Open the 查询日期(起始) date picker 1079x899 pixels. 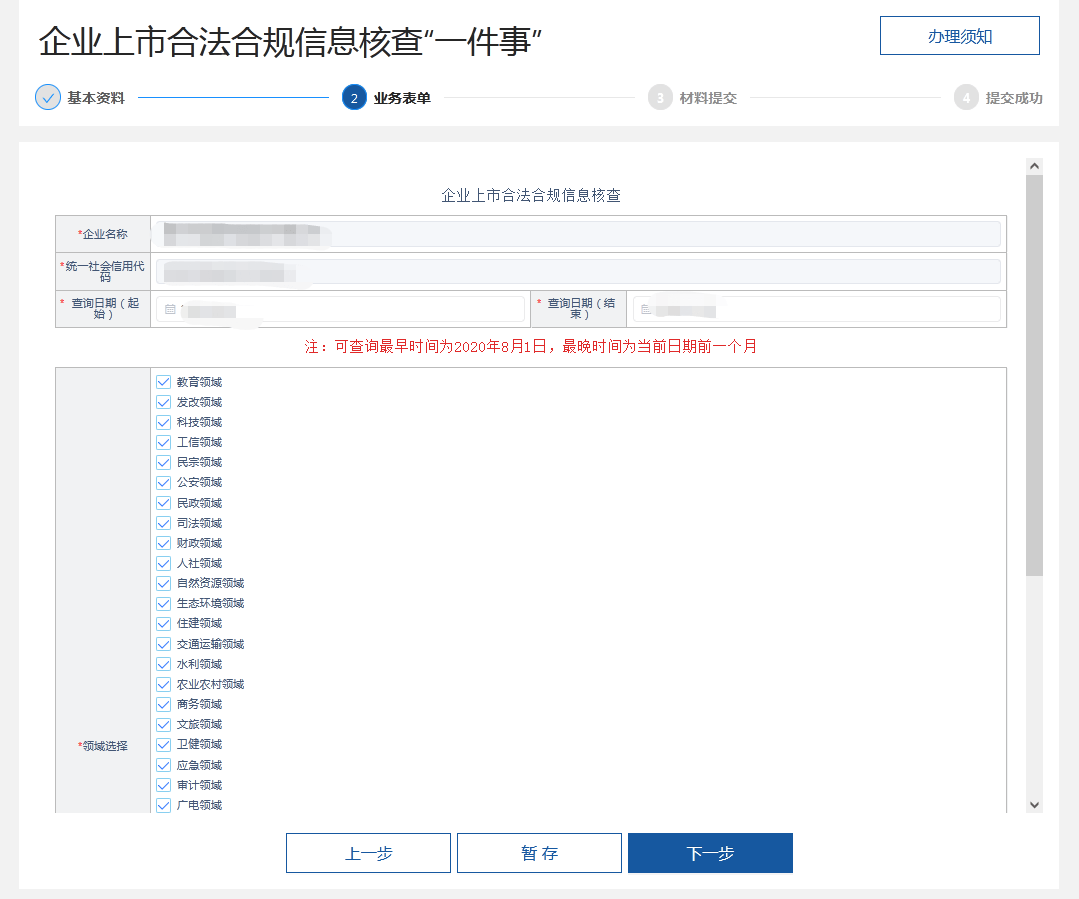click(340, 310)
